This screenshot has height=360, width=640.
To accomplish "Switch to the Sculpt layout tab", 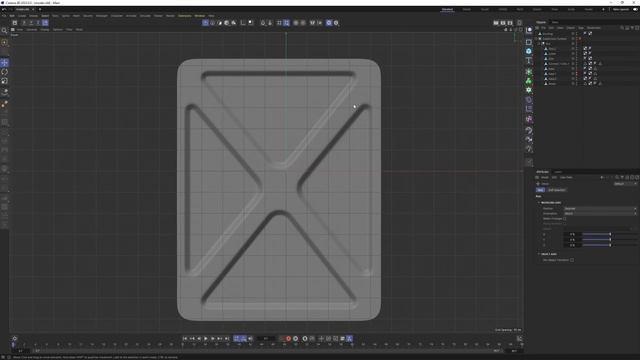I will (x=484, y=9).
